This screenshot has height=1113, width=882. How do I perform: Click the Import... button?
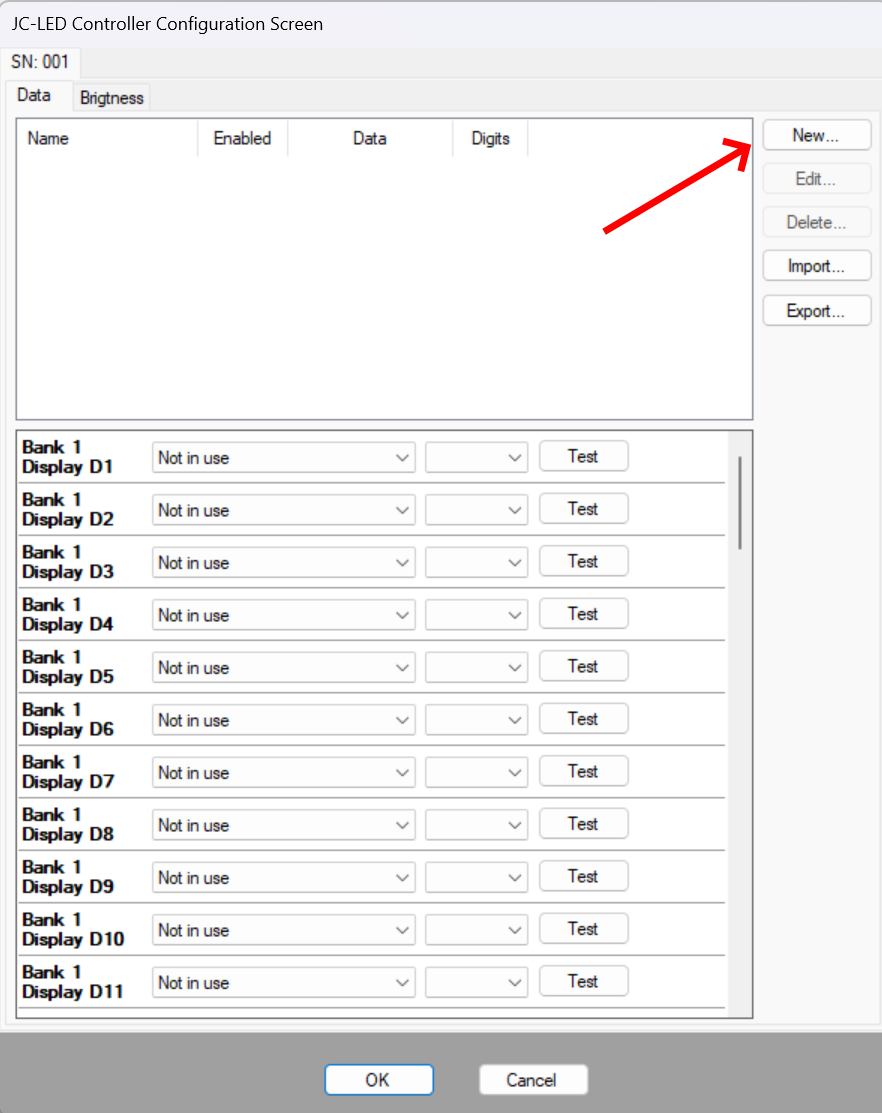click(816, 267)
